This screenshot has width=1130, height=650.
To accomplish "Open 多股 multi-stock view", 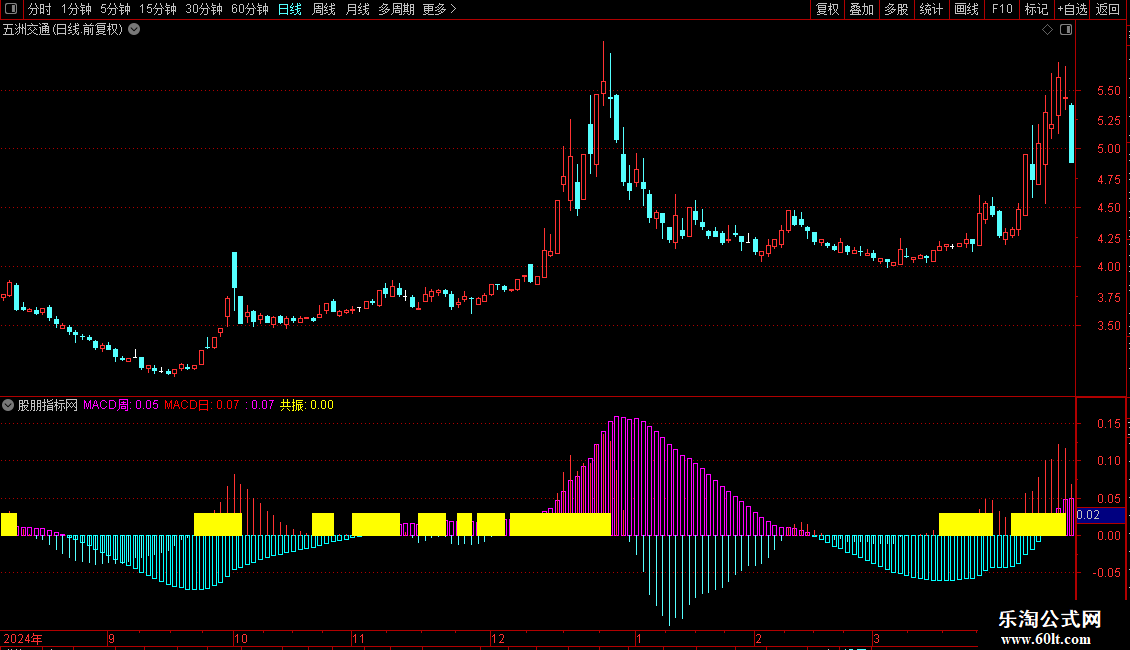I will coord(896,9).
